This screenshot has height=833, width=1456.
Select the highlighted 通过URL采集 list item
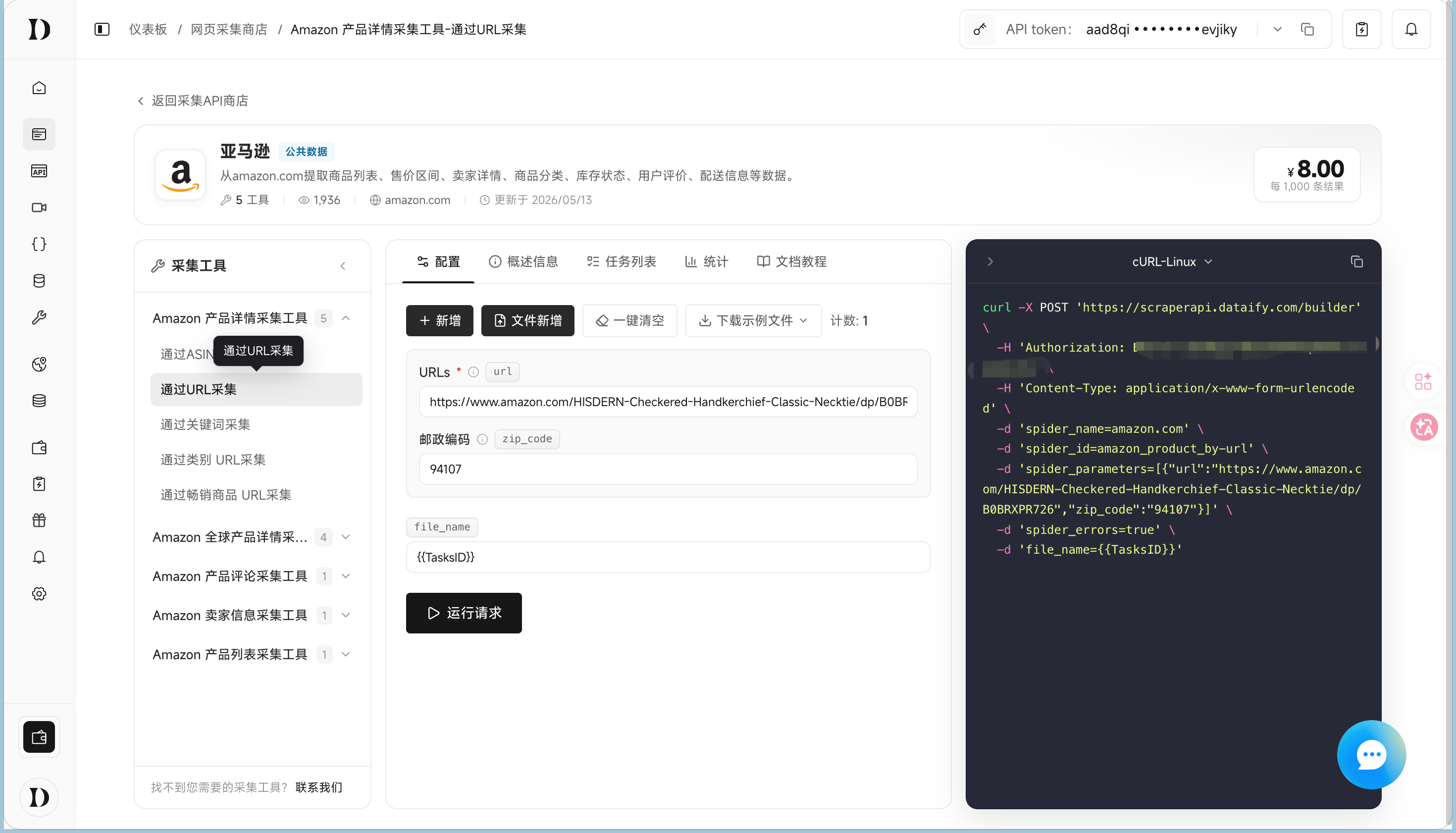[257, 390]
